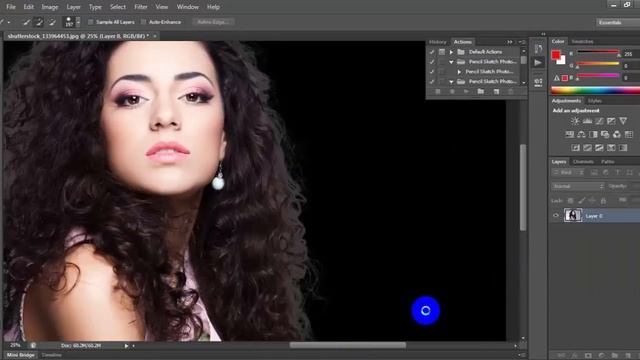The image size is (640, 360).
Task: Select the Layer 0 thumbnail
Action: click(x=573, y=215)
